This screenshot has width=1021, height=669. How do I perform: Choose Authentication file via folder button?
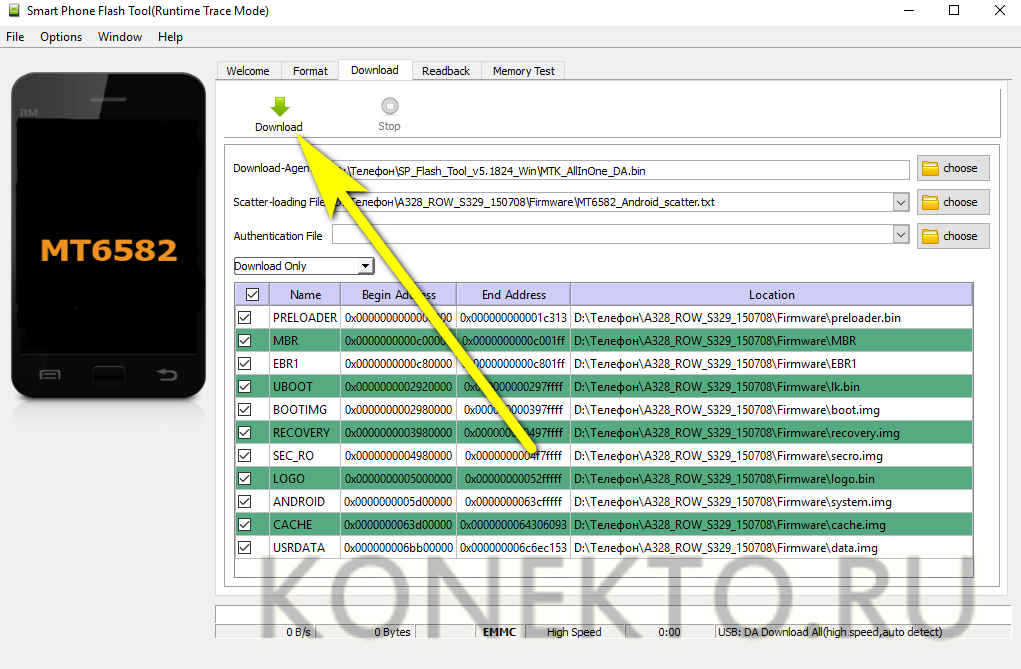tap(953, 236)
